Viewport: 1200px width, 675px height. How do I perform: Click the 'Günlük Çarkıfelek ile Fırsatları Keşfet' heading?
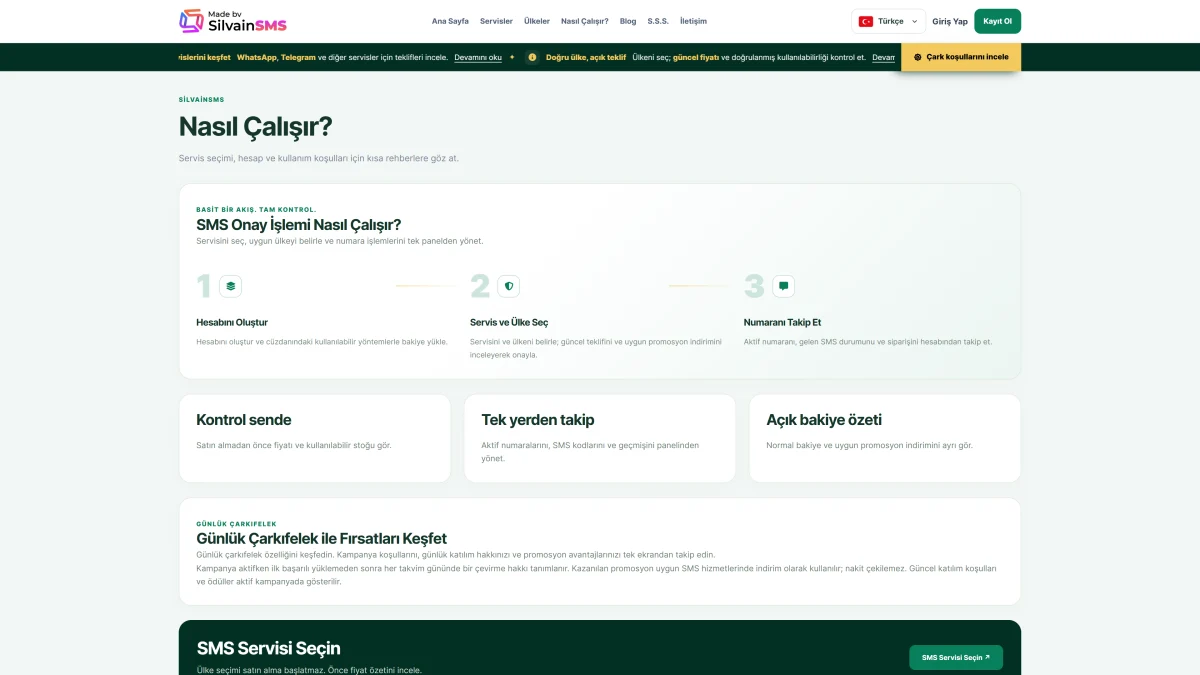(322, 538)
